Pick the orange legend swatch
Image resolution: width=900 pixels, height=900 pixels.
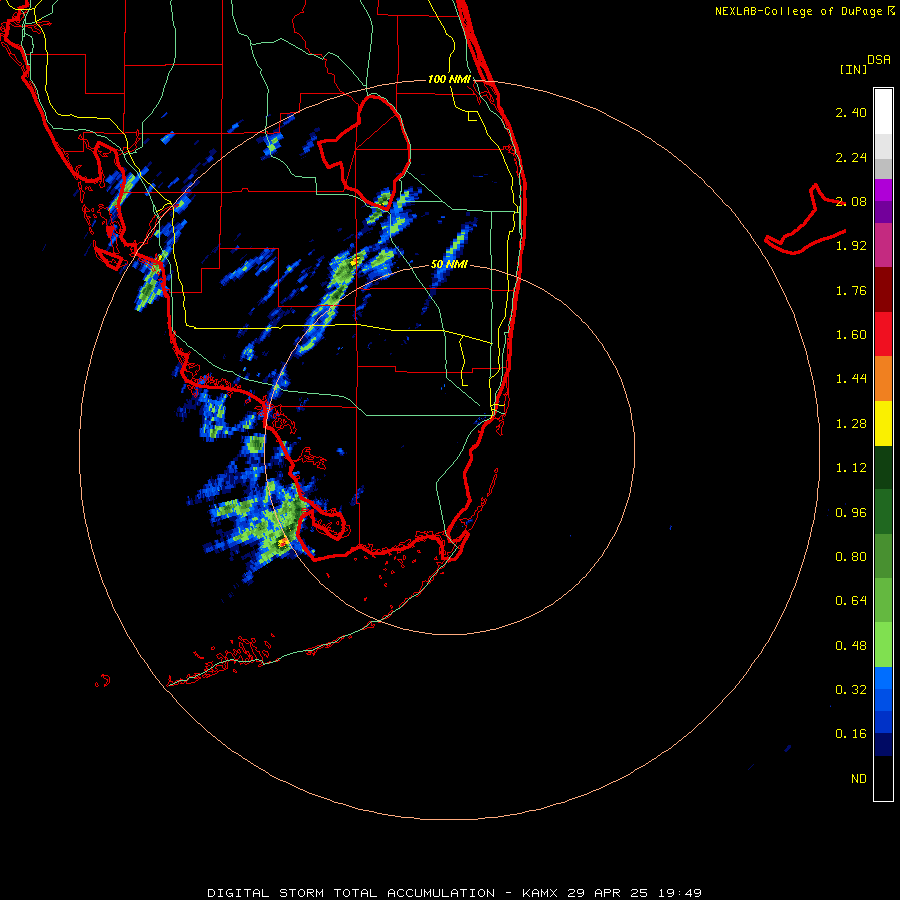pyautogui.click(x=883, y=379)
